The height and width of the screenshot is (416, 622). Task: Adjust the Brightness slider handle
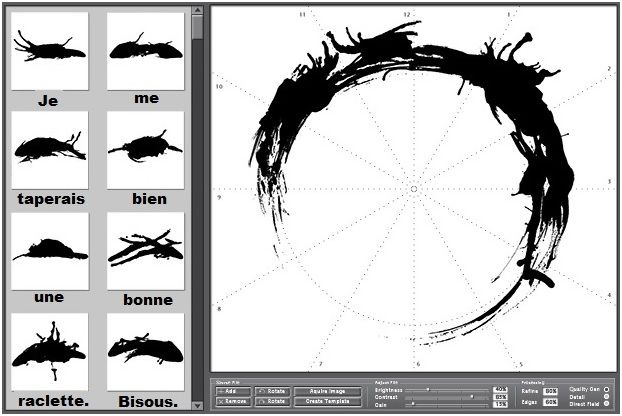tap(428, 389)
